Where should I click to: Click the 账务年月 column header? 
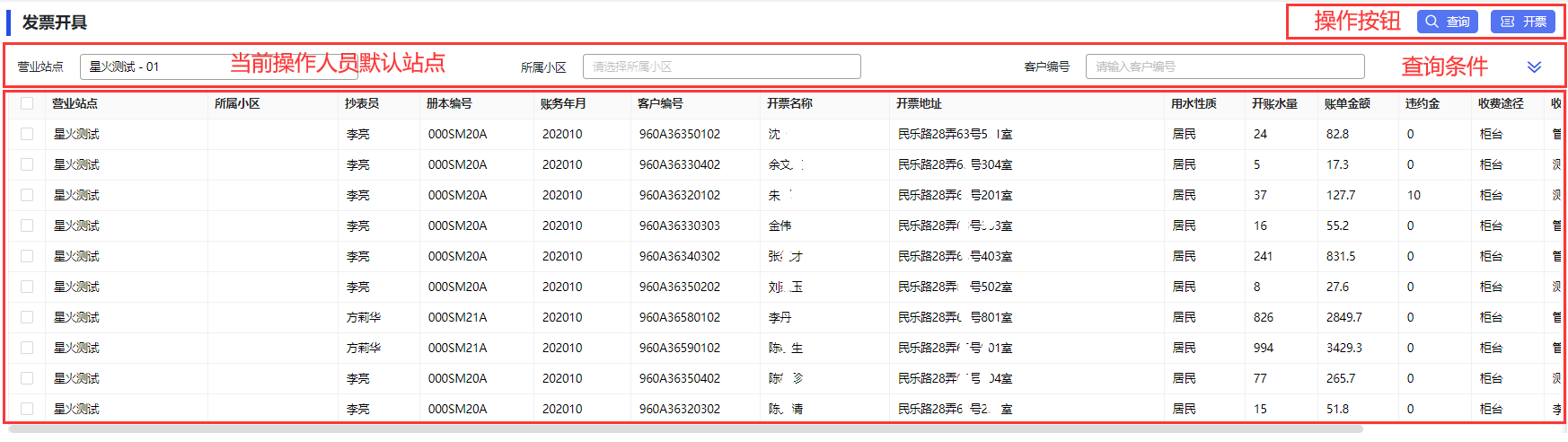[563, 103]
